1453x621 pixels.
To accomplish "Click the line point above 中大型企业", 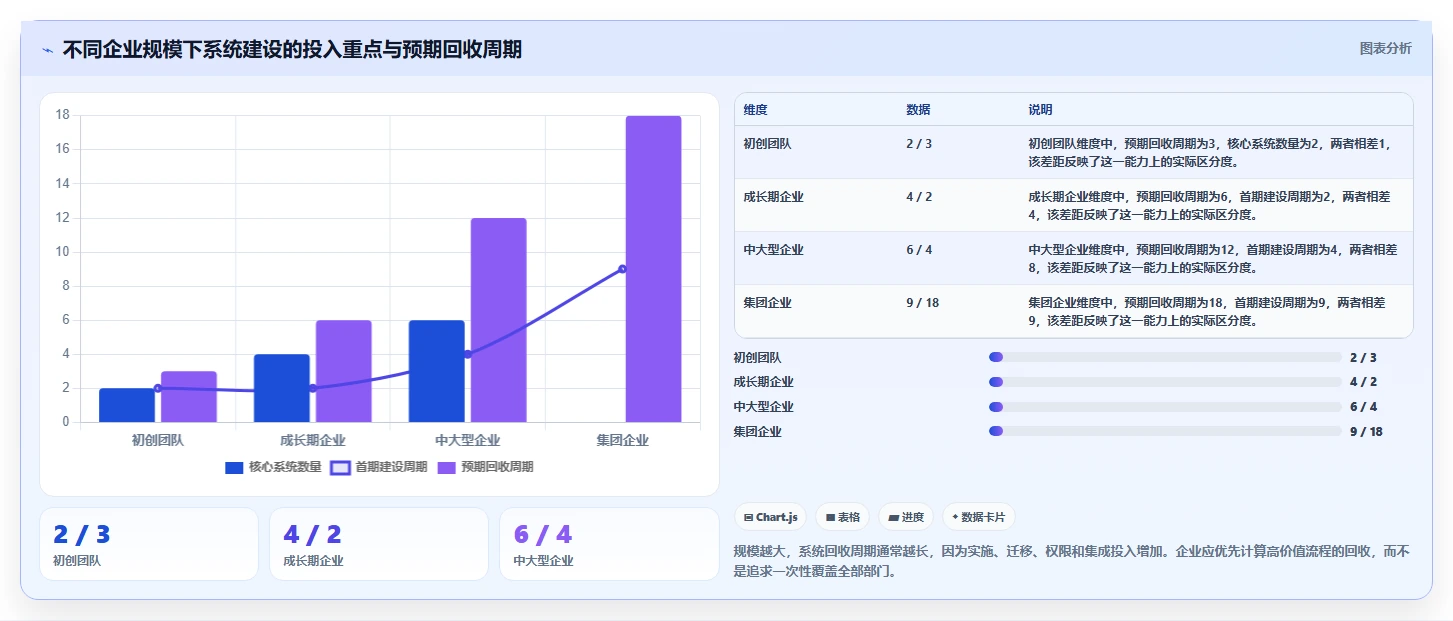I will tap(467, 354).
